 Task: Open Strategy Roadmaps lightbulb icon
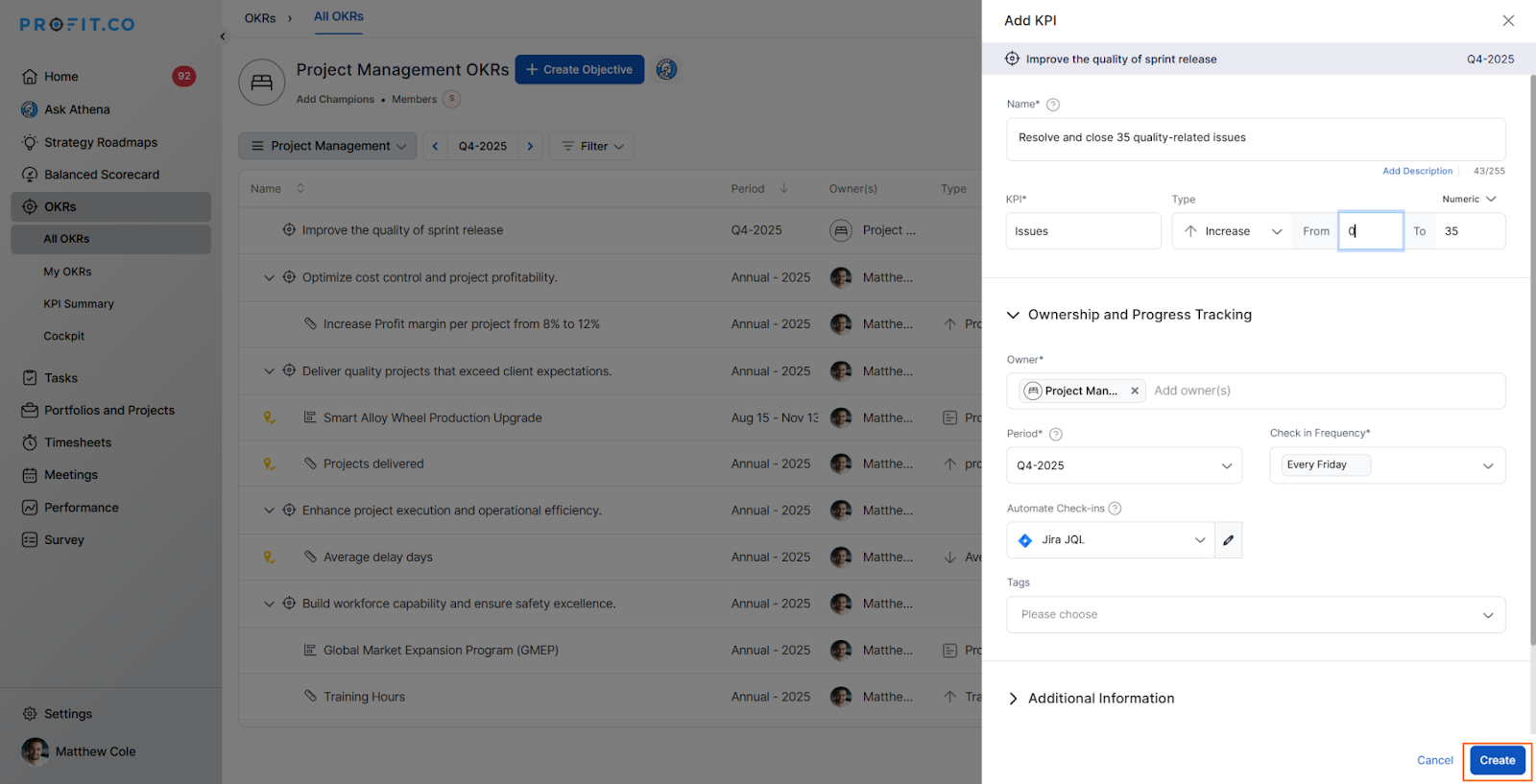(30, 142)
